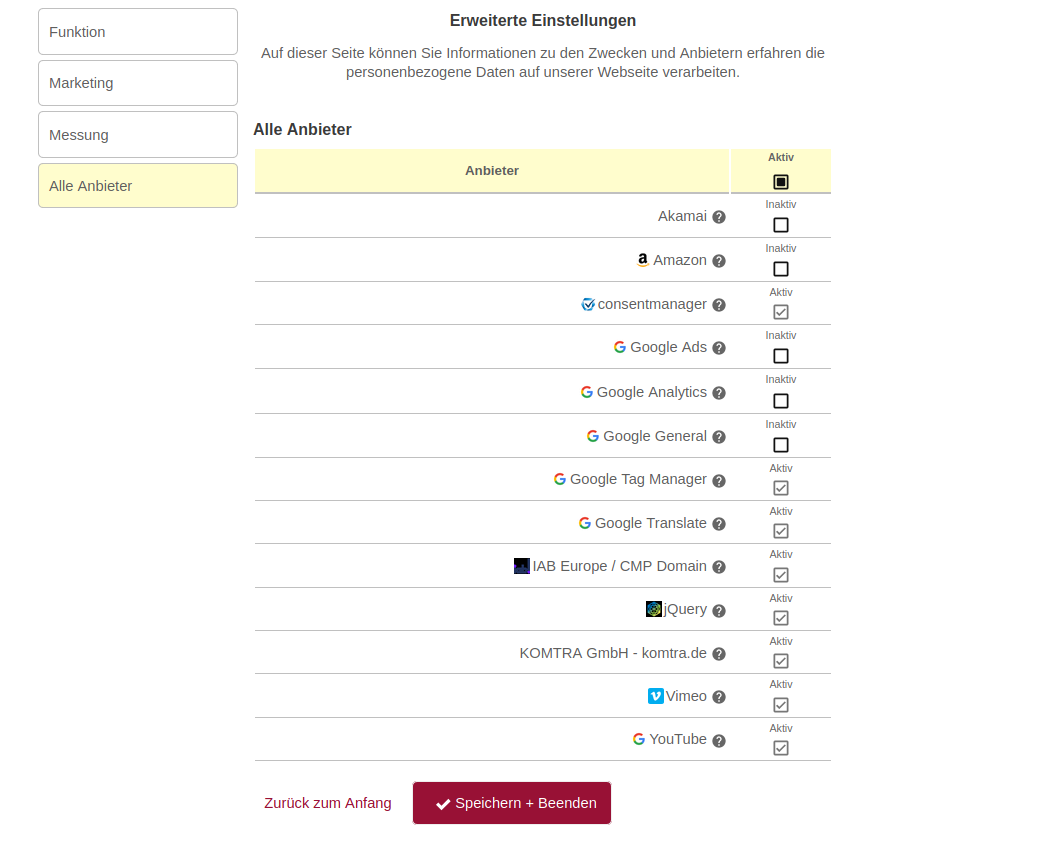Click the help icon beside Akamai
Image resolution: width=1045 pixels, height=866 pixels.
tap(719, 217)
